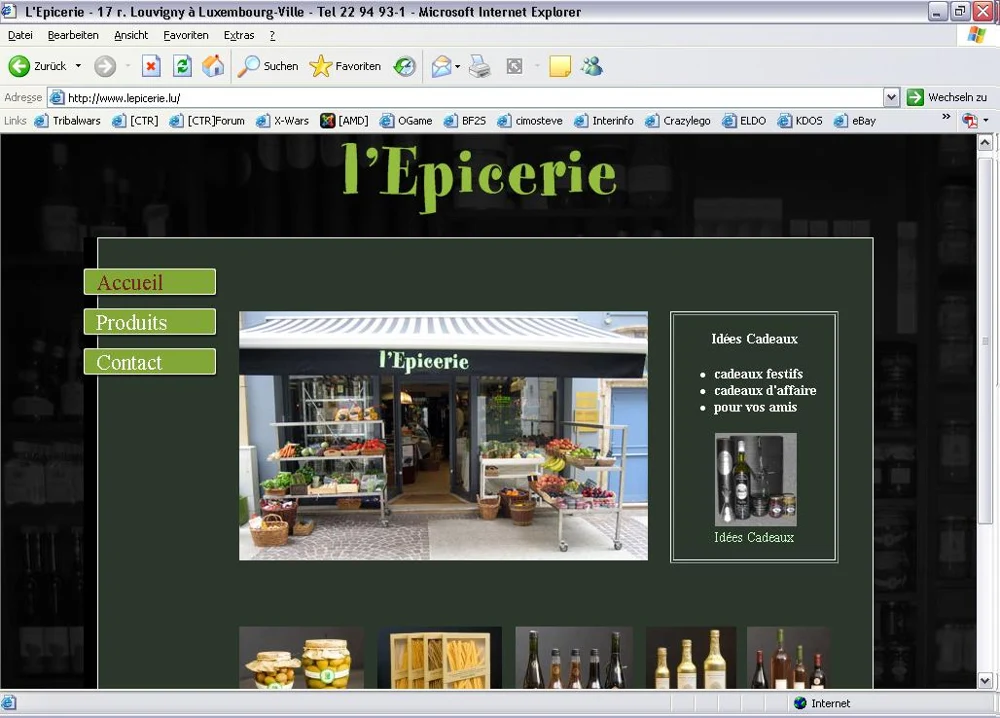Click the Internet zone globe in status bar
The image size is (1000, 718).
point(800,703)
